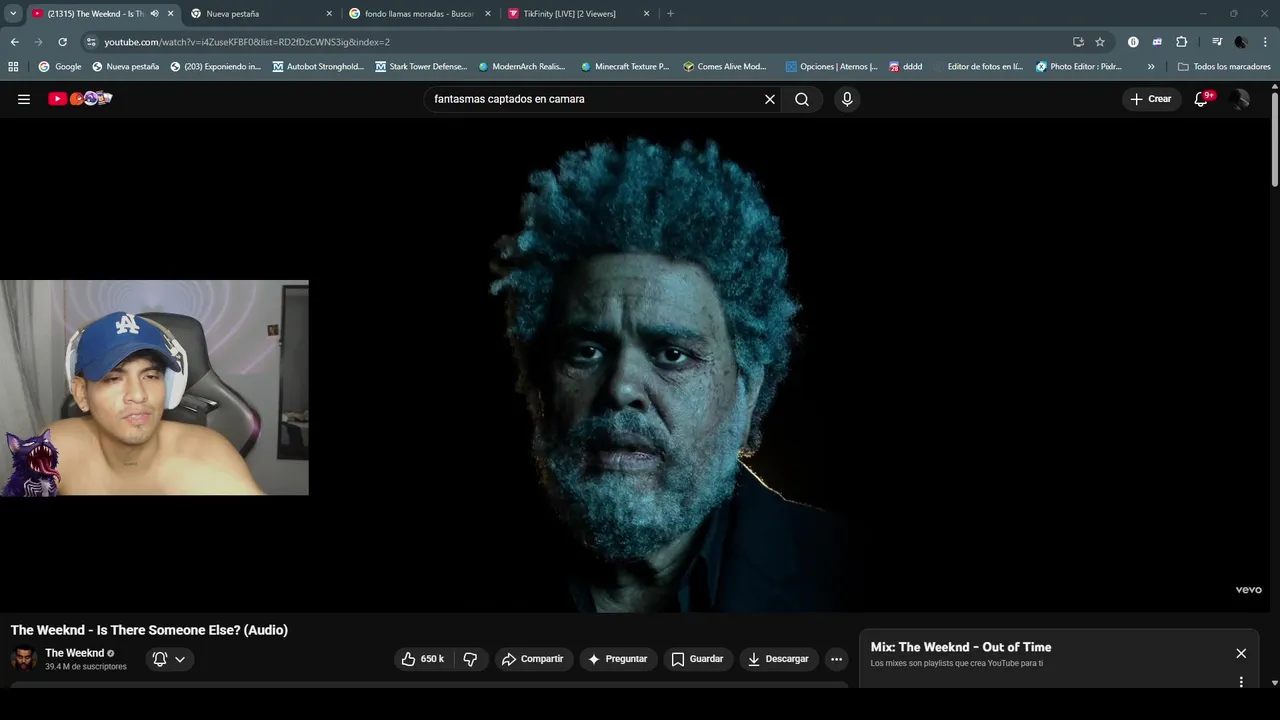Click the Preguntar button

[x=618, y=659]
